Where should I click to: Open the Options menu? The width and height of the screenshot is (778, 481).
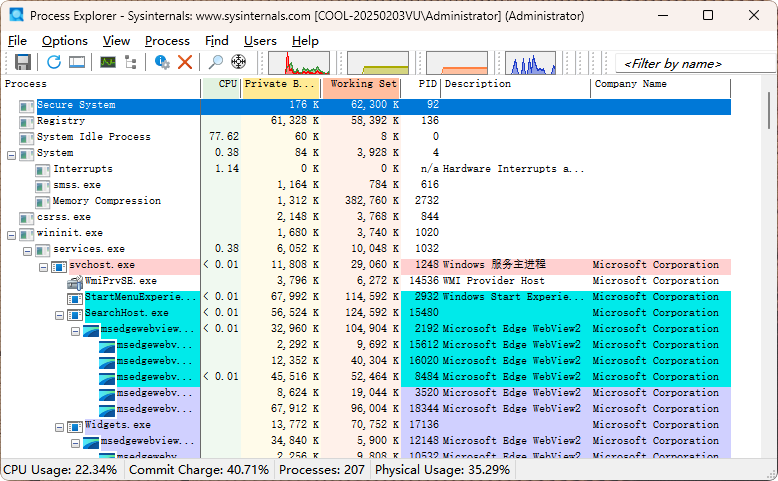point(65,41)
